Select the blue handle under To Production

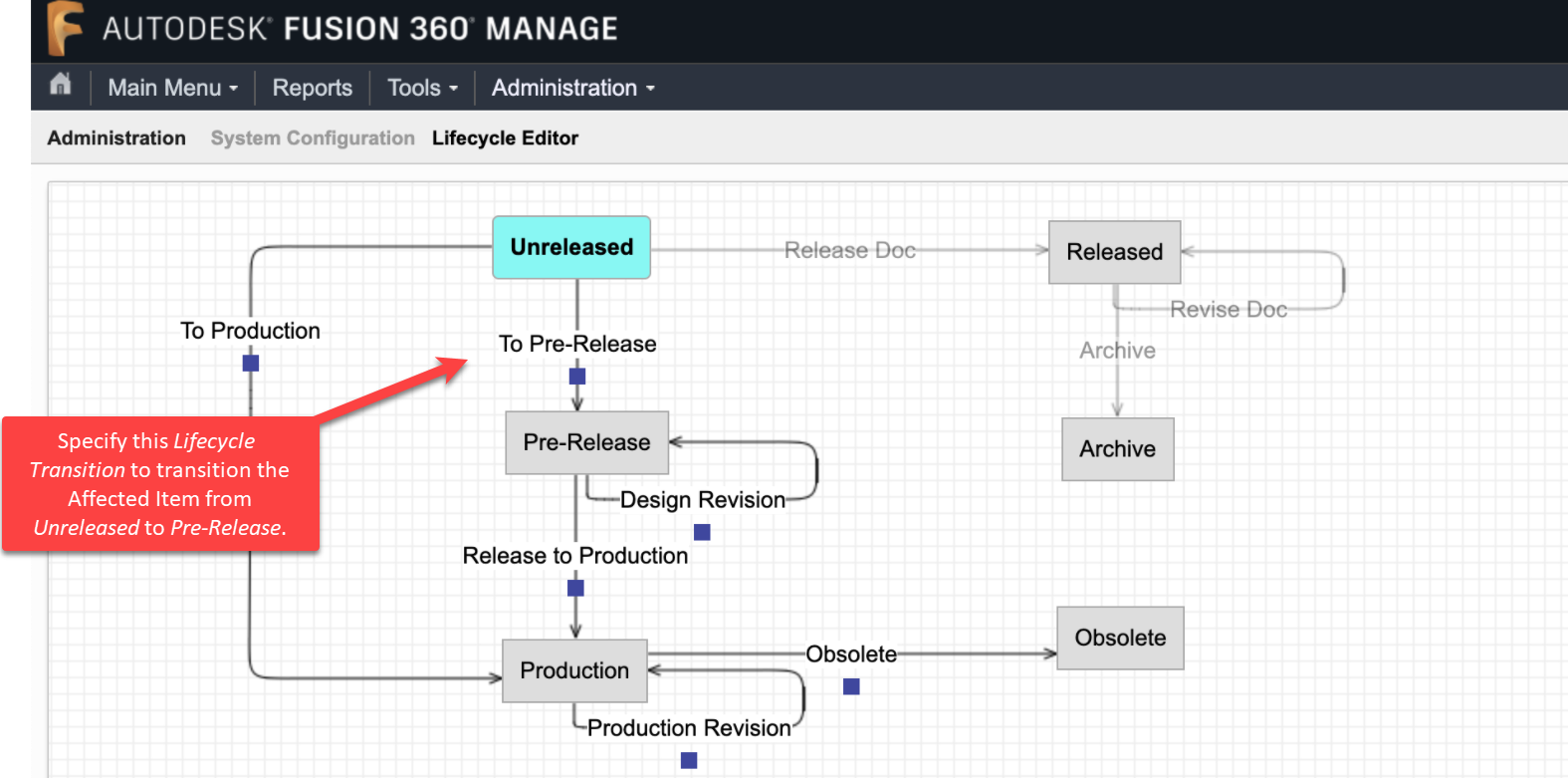click(251, 364)
